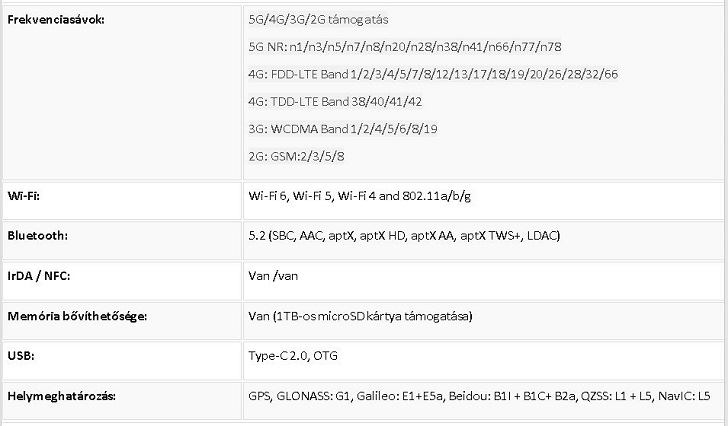Click the NavIC: L5 text

click(684, 396)
